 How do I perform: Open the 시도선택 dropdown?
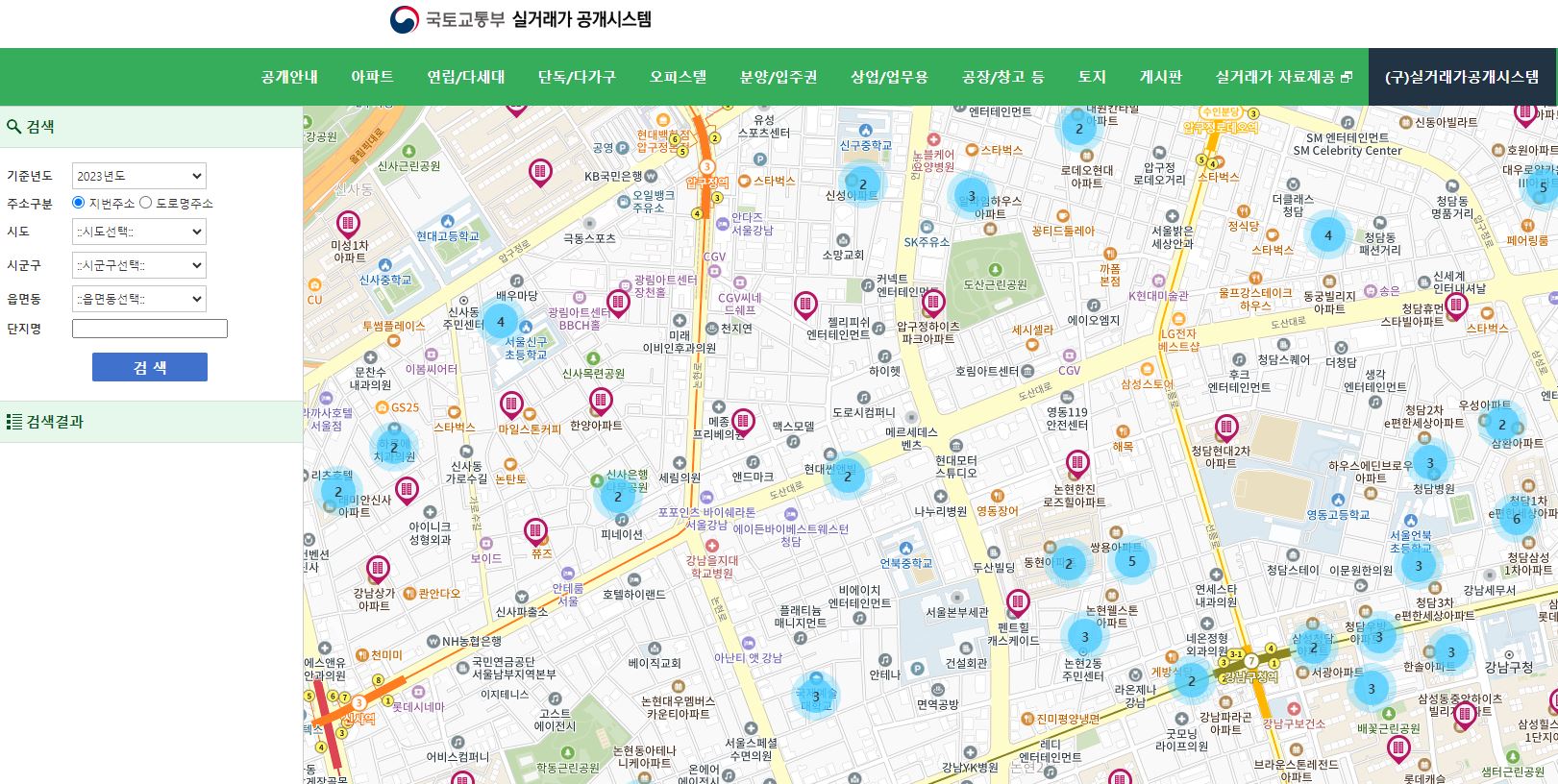[x=139, y=232]
